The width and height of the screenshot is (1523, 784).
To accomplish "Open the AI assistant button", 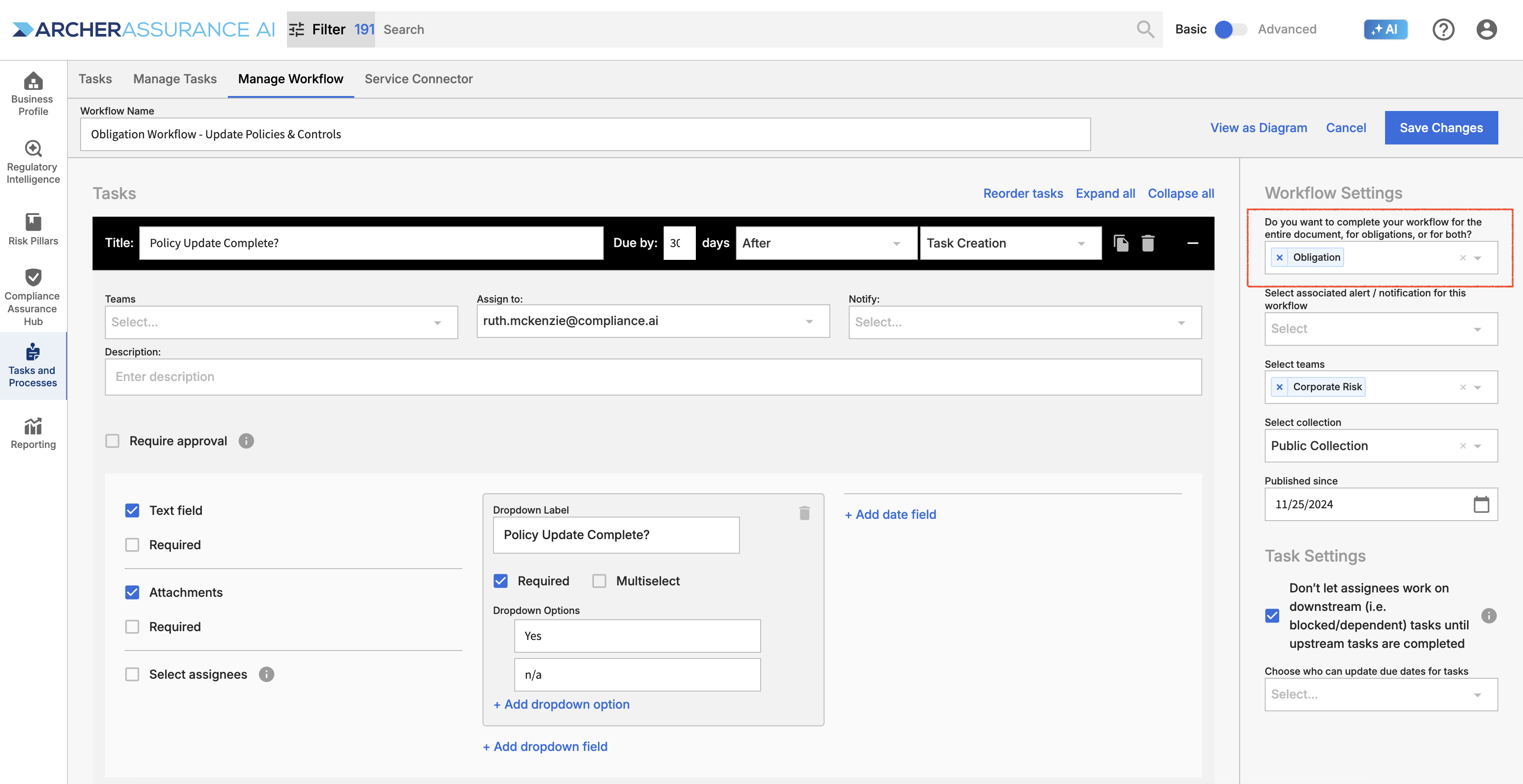I will [1385, 29].
